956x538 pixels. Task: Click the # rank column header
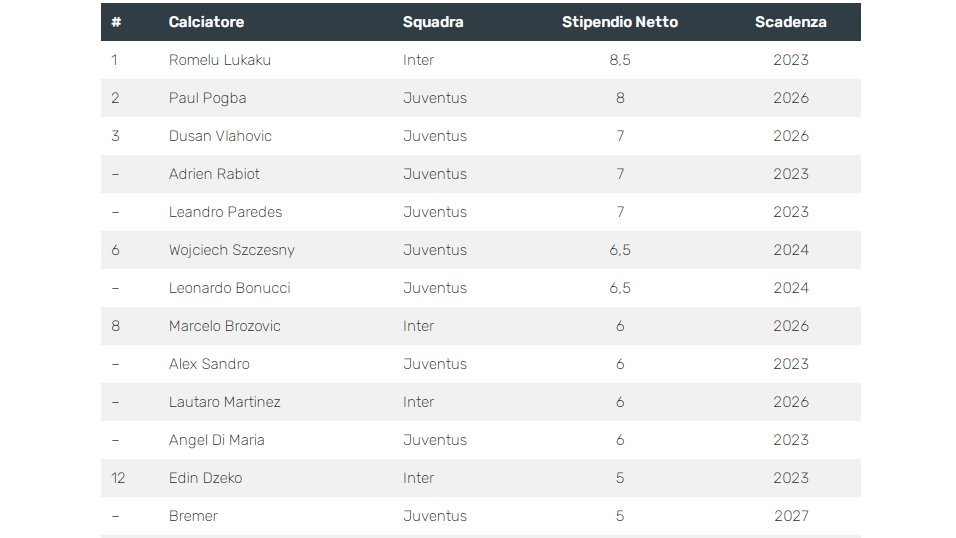pos(116,22)
